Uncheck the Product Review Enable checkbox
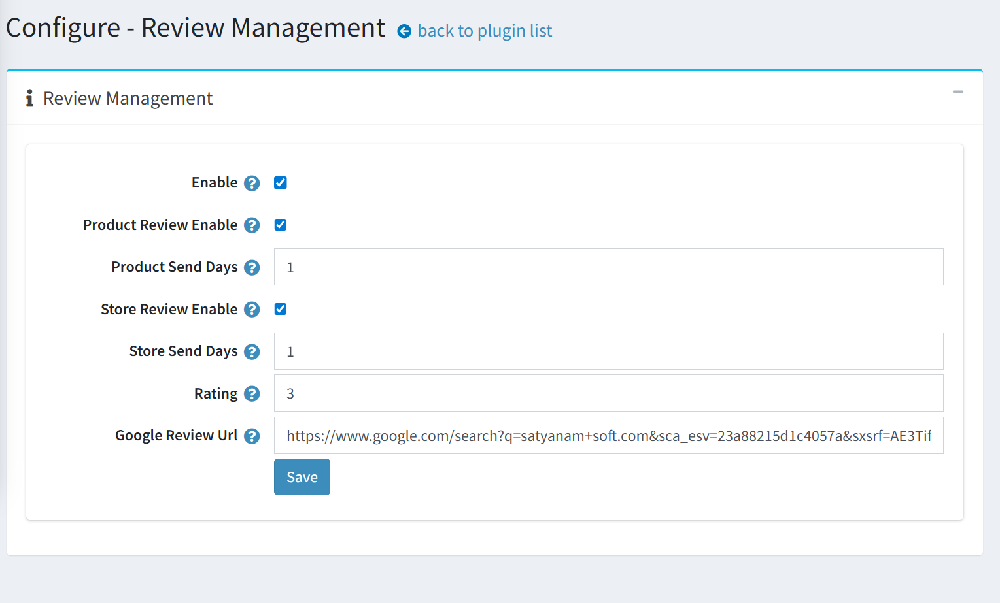Viewport: 1000px width, 603px height. pos(280,225)
